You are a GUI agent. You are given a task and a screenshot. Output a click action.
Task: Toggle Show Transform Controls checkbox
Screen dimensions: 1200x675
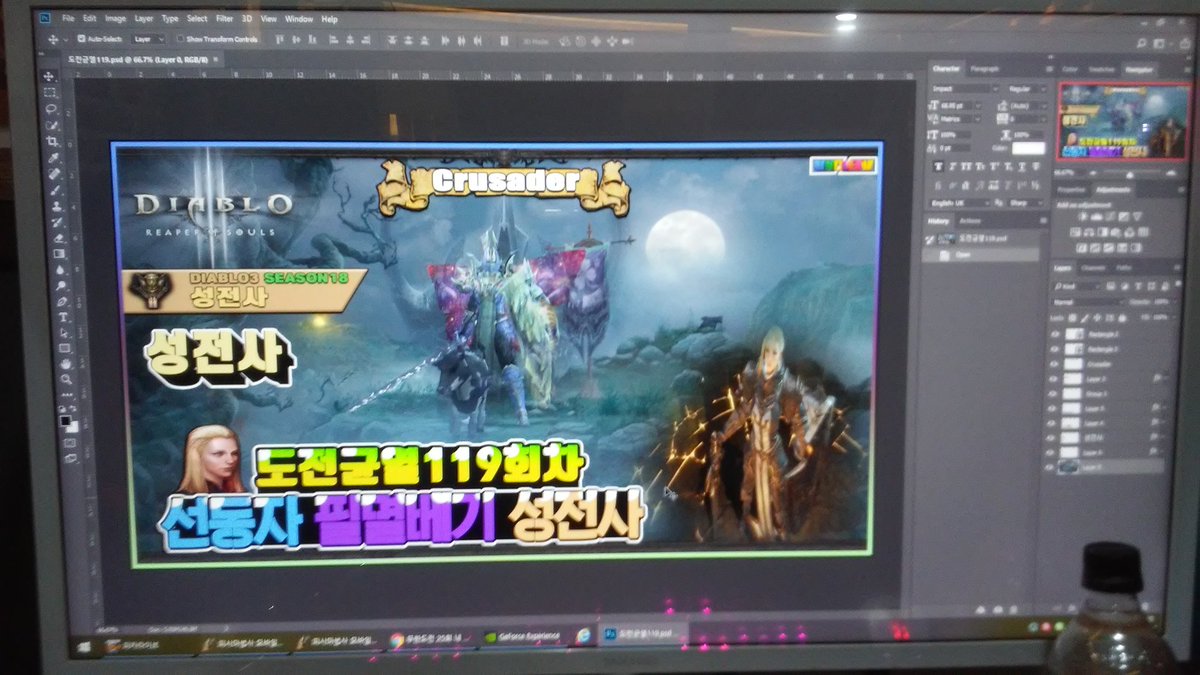coord(180,39)
